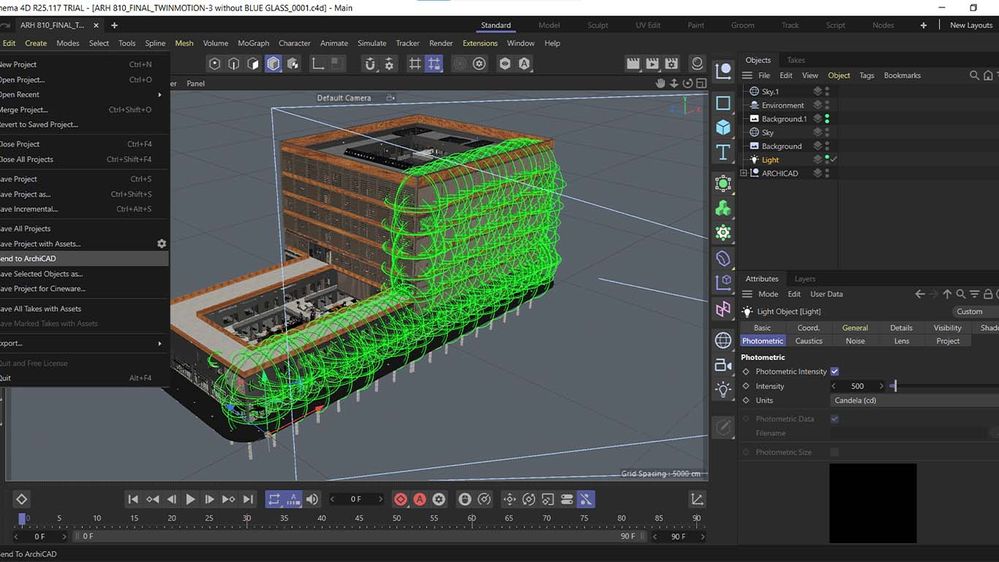Click the keyframe diamond icon near timeline

point(21,500)
